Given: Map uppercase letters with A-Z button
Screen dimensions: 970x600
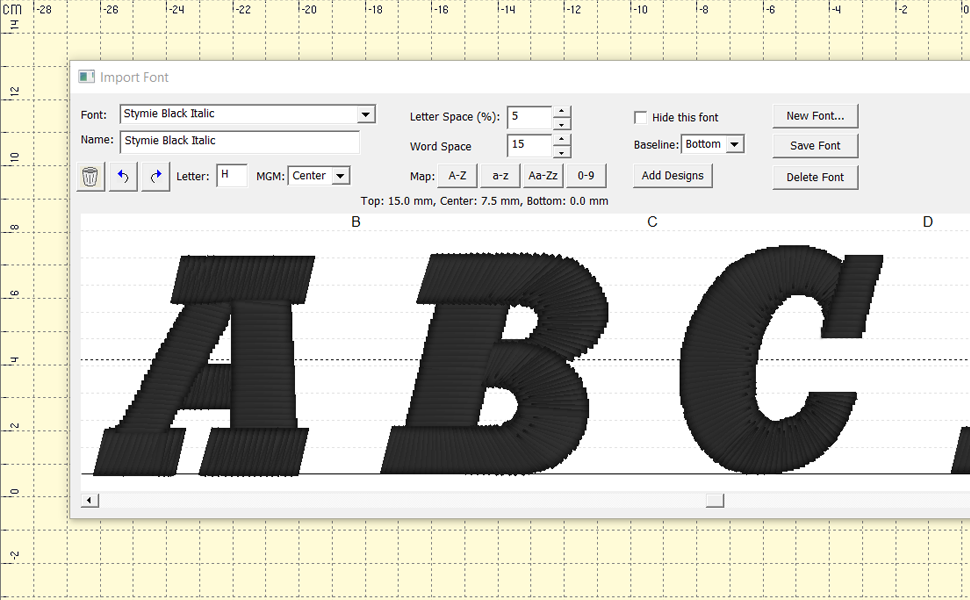Looking at the screenshot, I should (457, 176).
